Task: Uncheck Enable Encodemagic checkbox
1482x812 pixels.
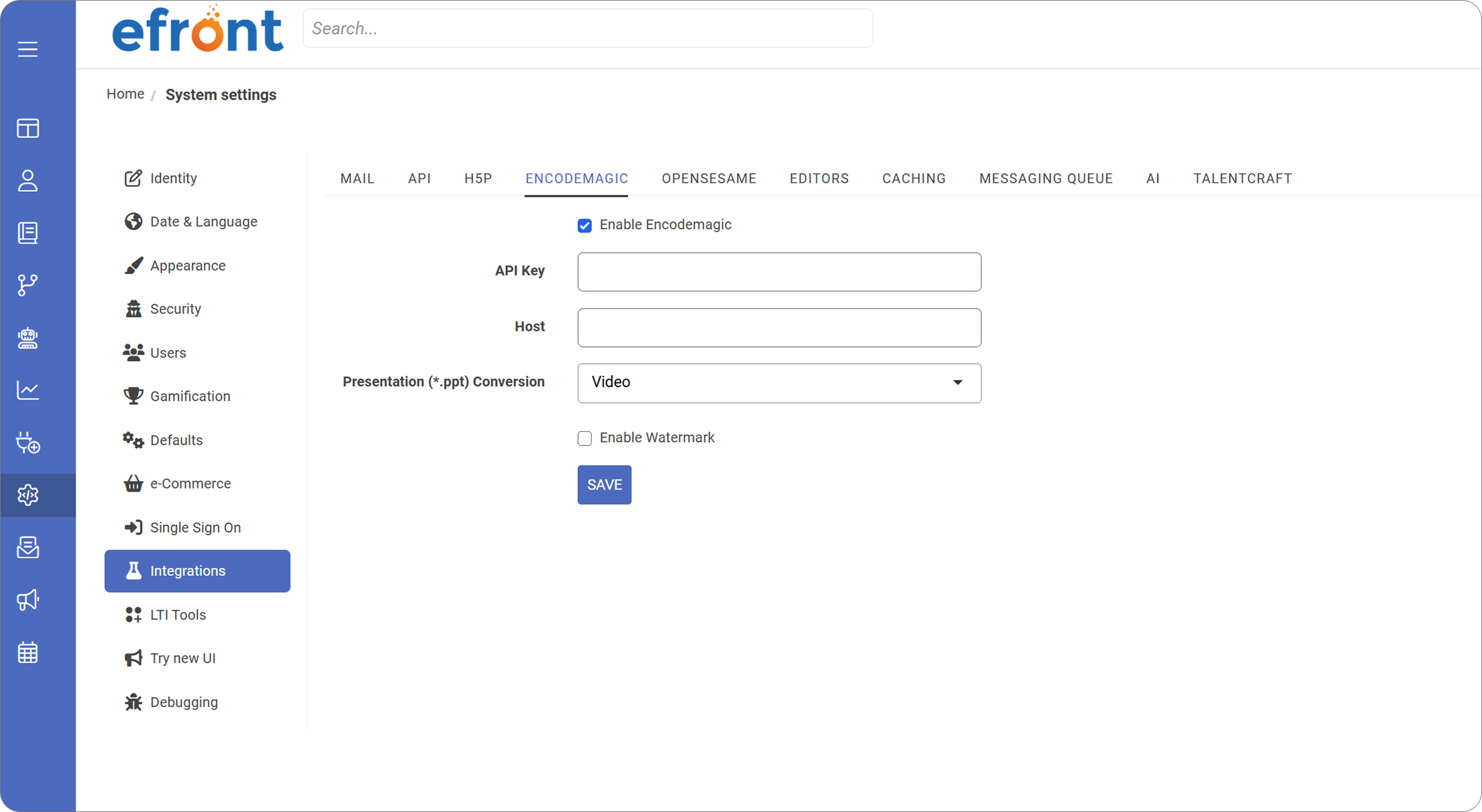Action: pos(585,225)
